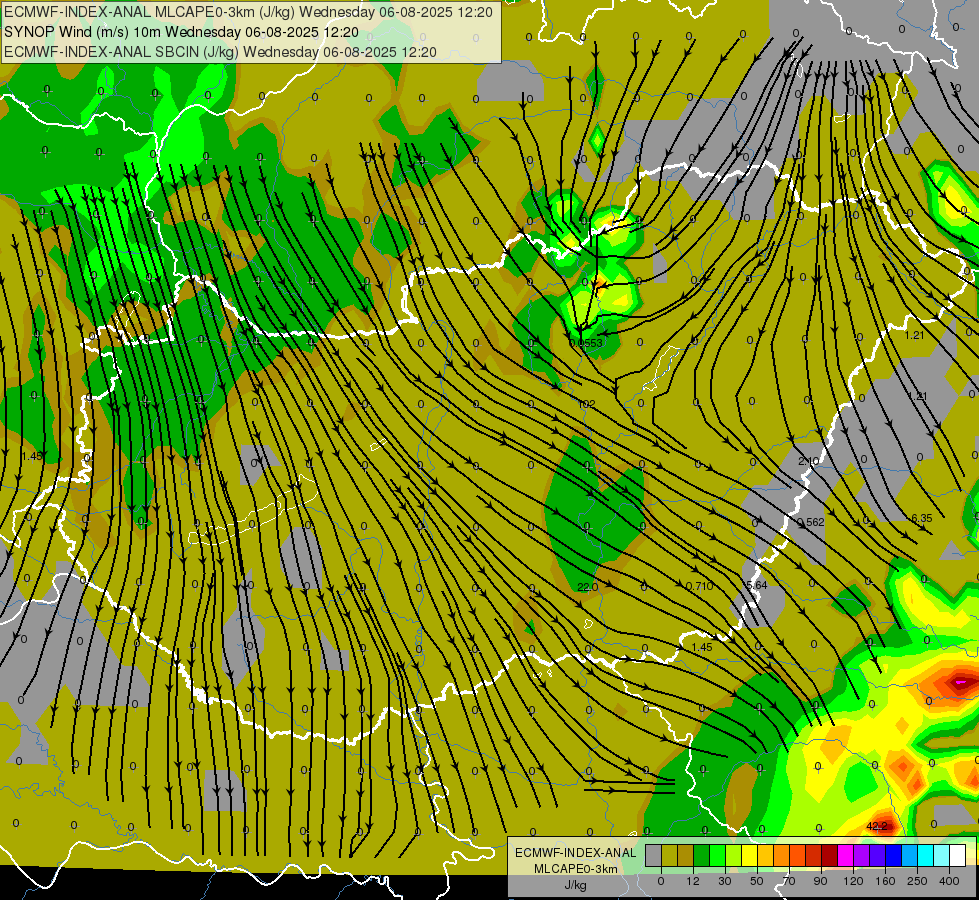Image resolution: width=979 pixels, height=900 pixels.
Task: Click the SYNOP Wind 10m title line
Action: pyautogui.click(x=181, y=32)
